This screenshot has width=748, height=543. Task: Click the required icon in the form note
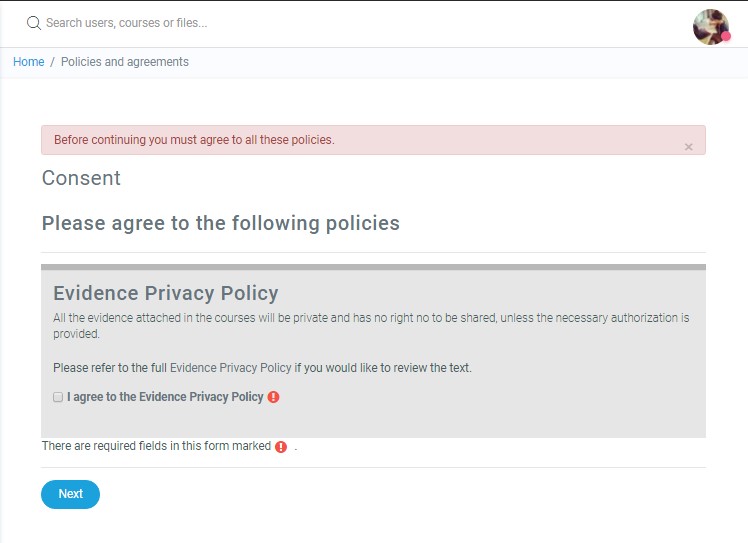click(281, 447)
